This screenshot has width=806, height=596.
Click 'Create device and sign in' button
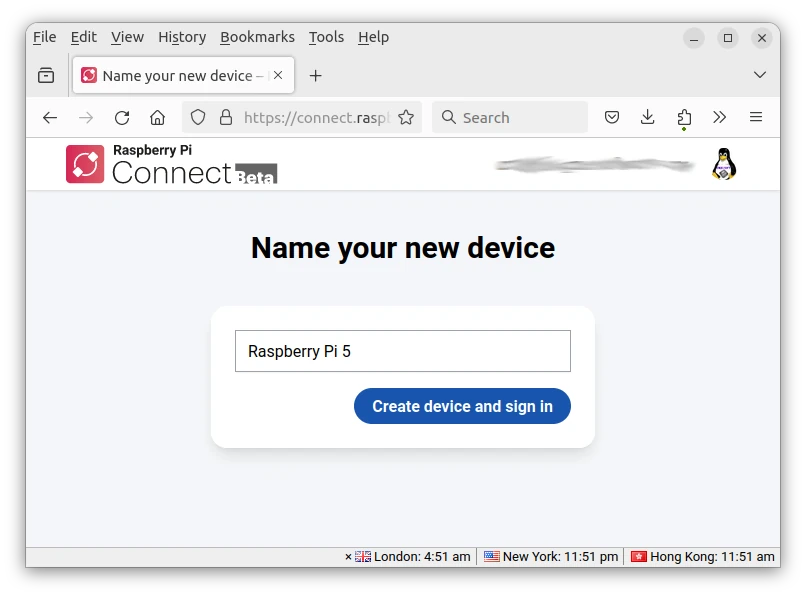[x=462, y=406]
